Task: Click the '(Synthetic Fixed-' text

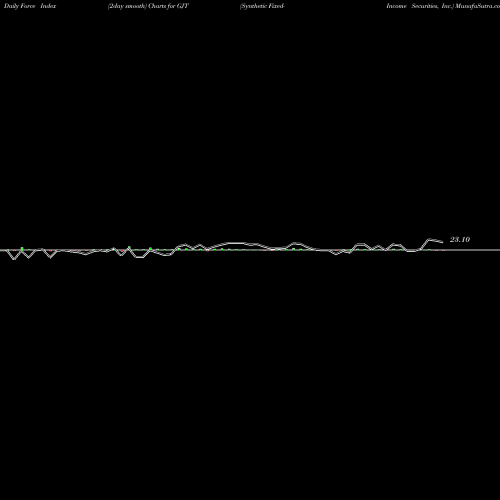Action: click(262, 6)
